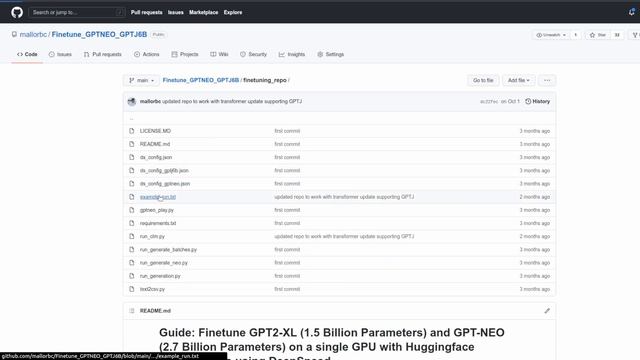Viewport: 640px width, 360px height.
Task: Open the Pull requests repository tab
Action: (x=102, y=54)
